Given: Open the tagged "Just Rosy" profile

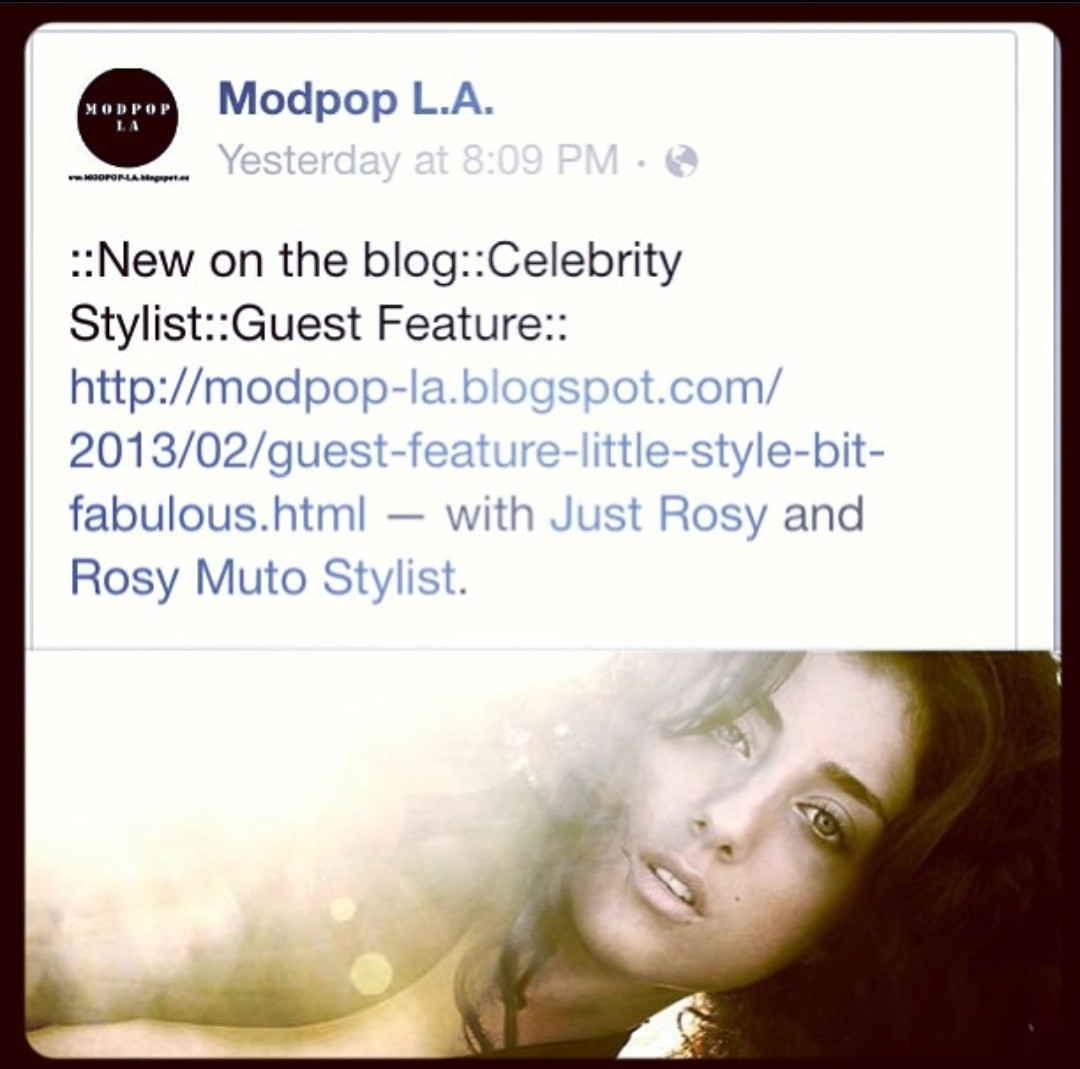Looking at the screenshot, I should [x=658, y=516].
